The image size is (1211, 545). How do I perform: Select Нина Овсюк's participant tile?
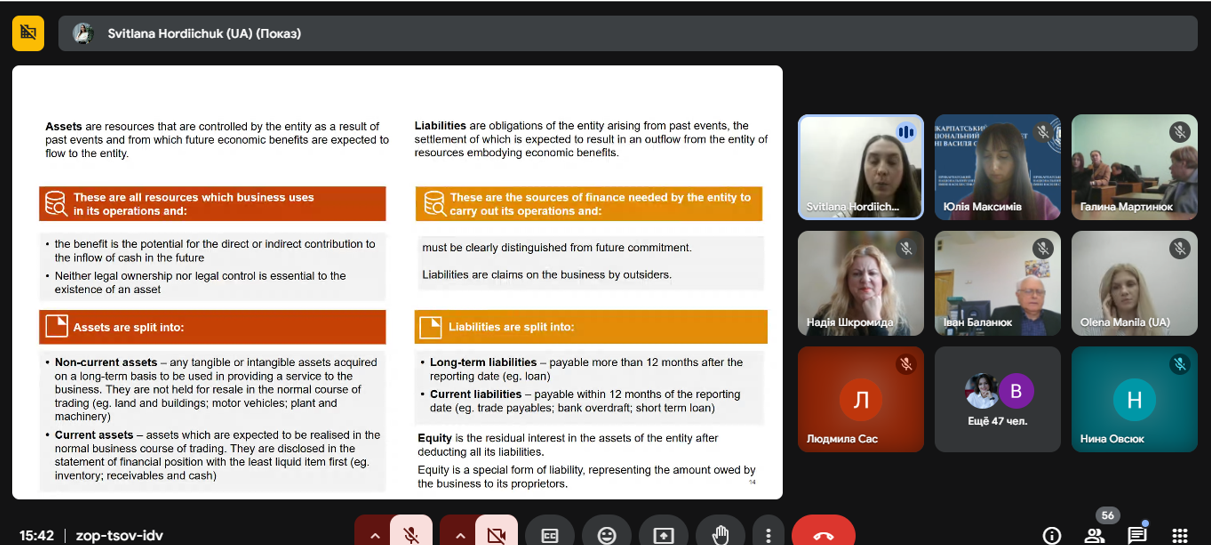click(x=1134, y=399)
